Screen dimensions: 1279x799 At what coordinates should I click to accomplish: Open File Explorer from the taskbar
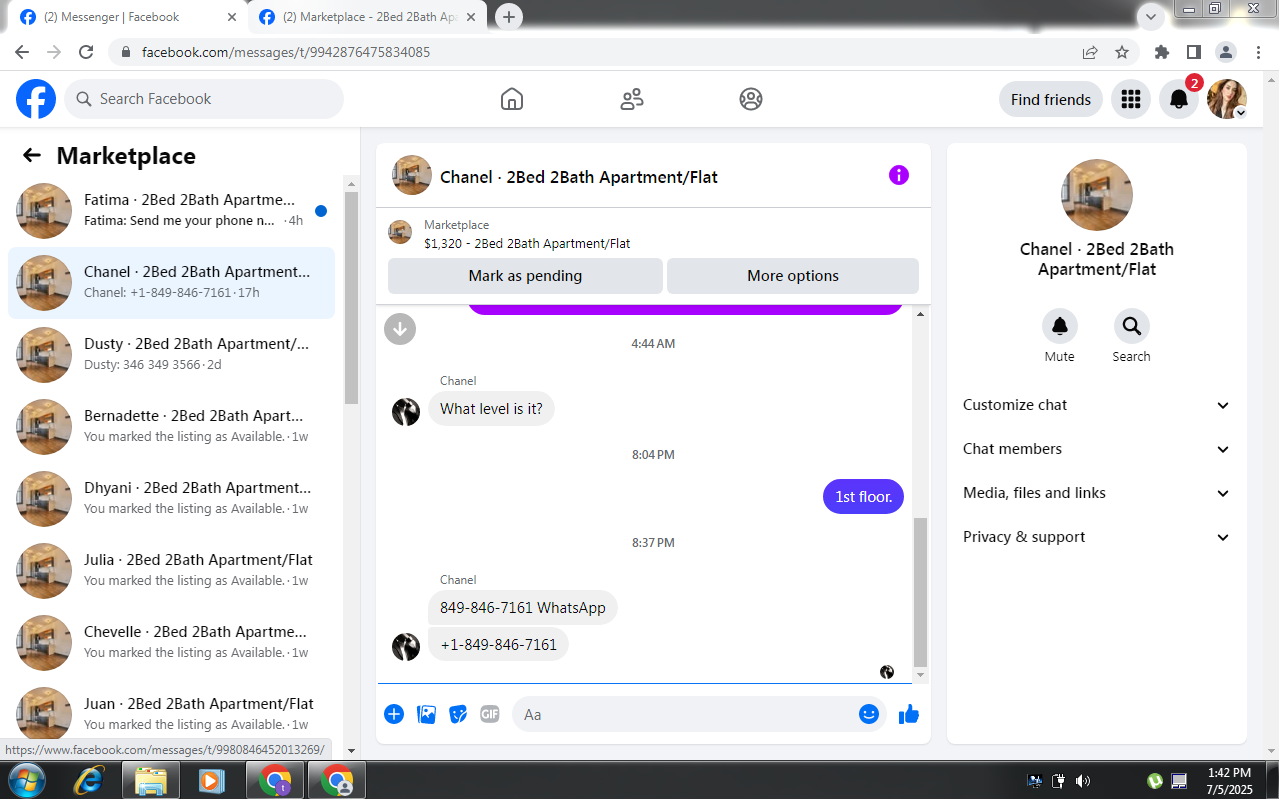pos(151,780)
